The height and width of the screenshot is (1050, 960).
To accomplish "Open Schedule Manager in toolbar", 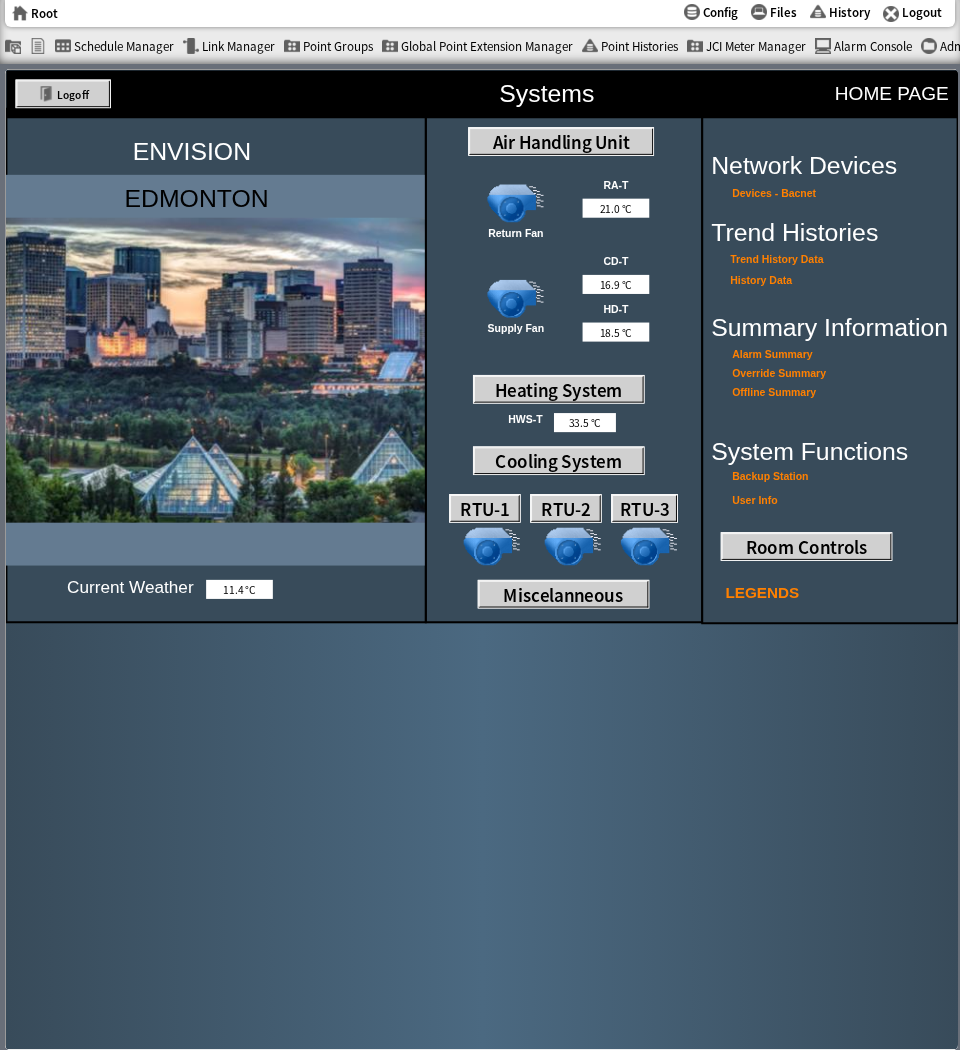I will coord(114,46).
